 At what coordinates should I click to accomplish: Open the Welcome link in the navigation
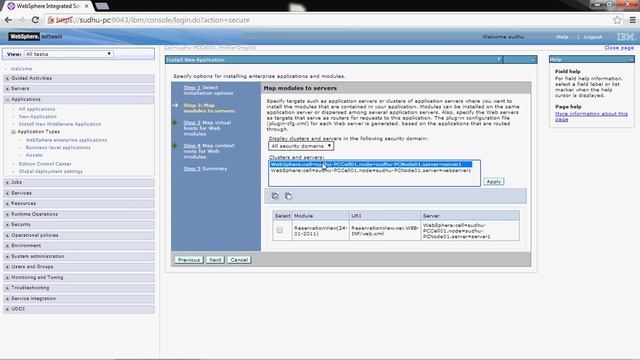tap(21, 69)
